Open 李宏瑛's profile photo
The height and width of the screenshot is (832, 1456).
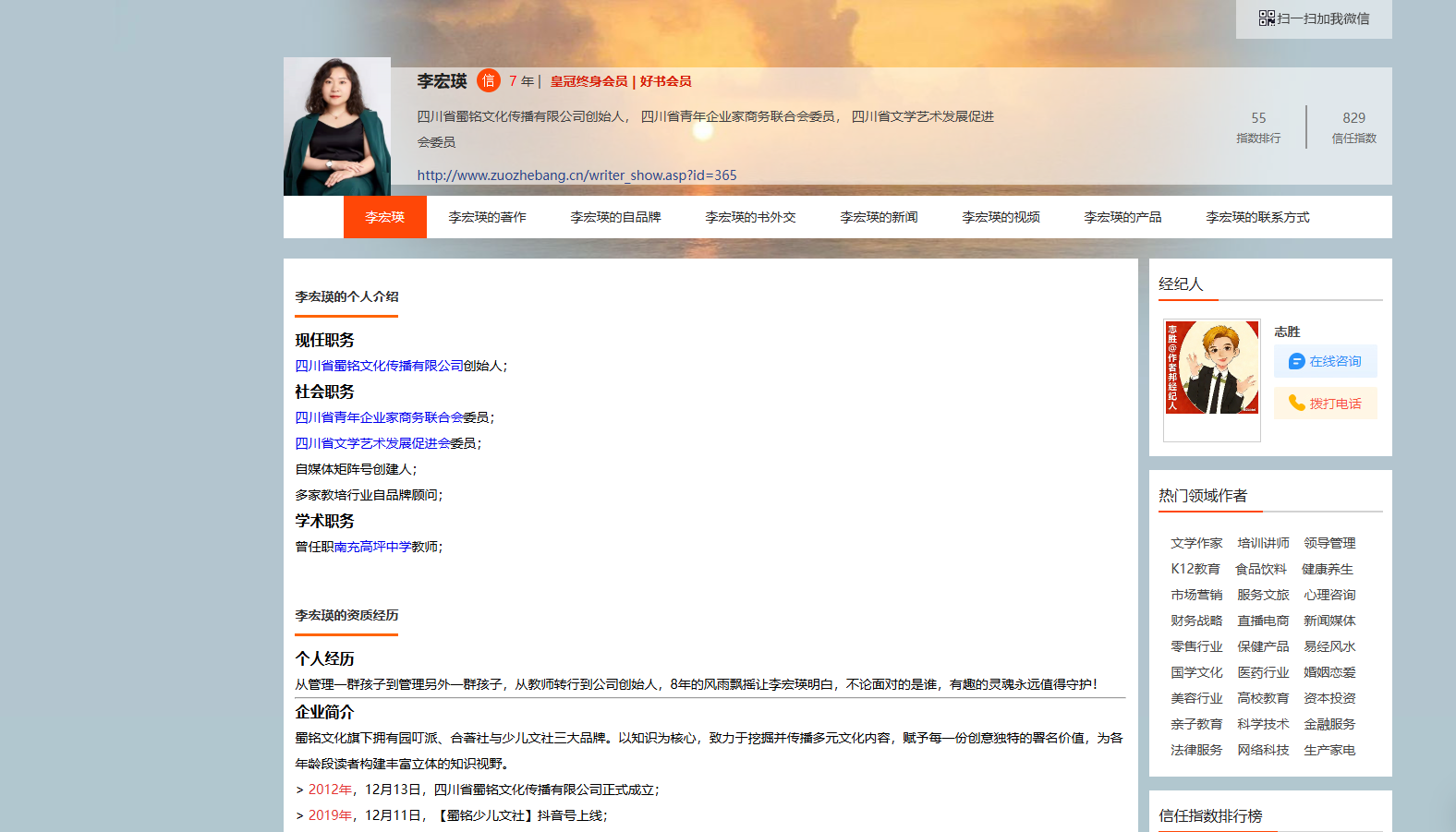[x=337, y=127]
